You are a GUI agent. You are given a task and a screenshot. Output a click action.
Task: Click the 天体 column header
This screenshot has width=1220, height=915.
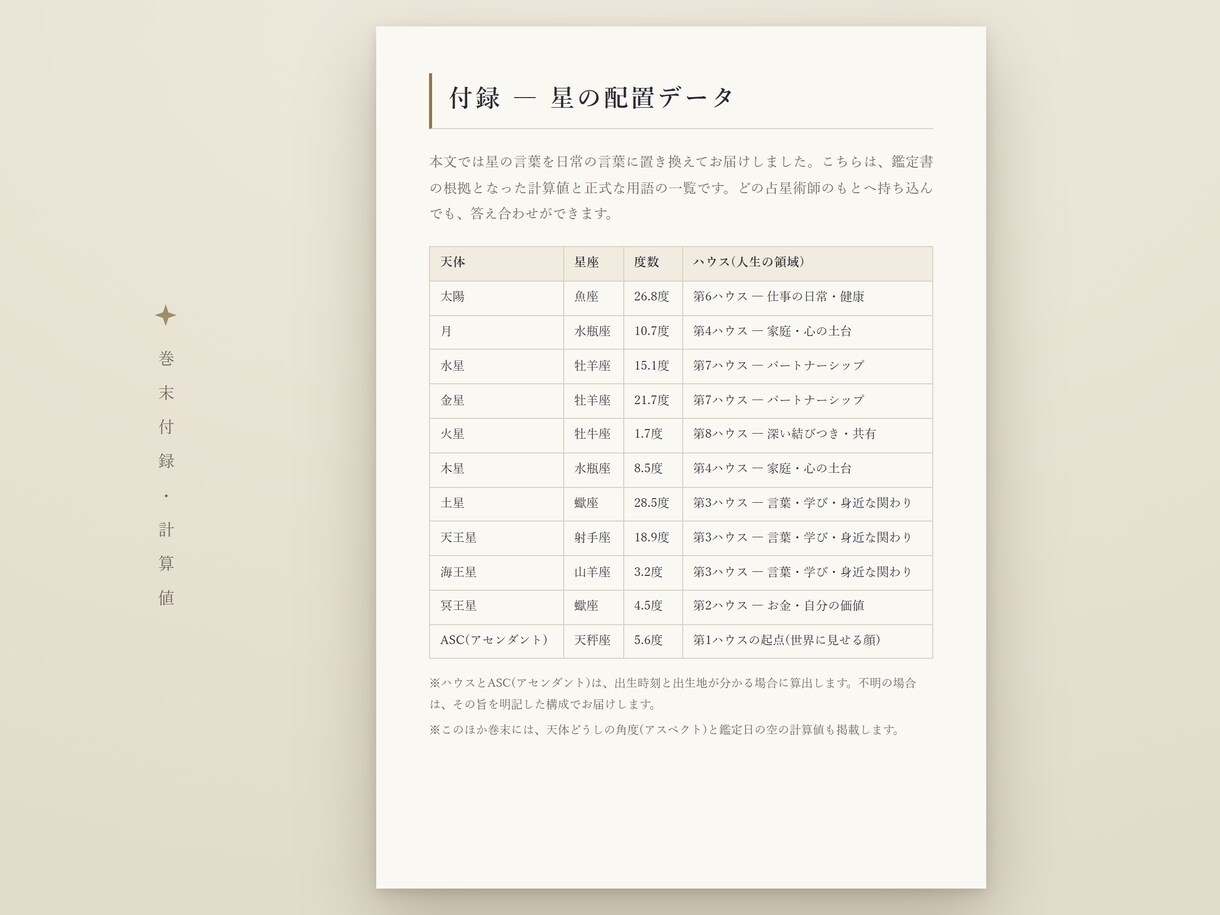point(496,263)
